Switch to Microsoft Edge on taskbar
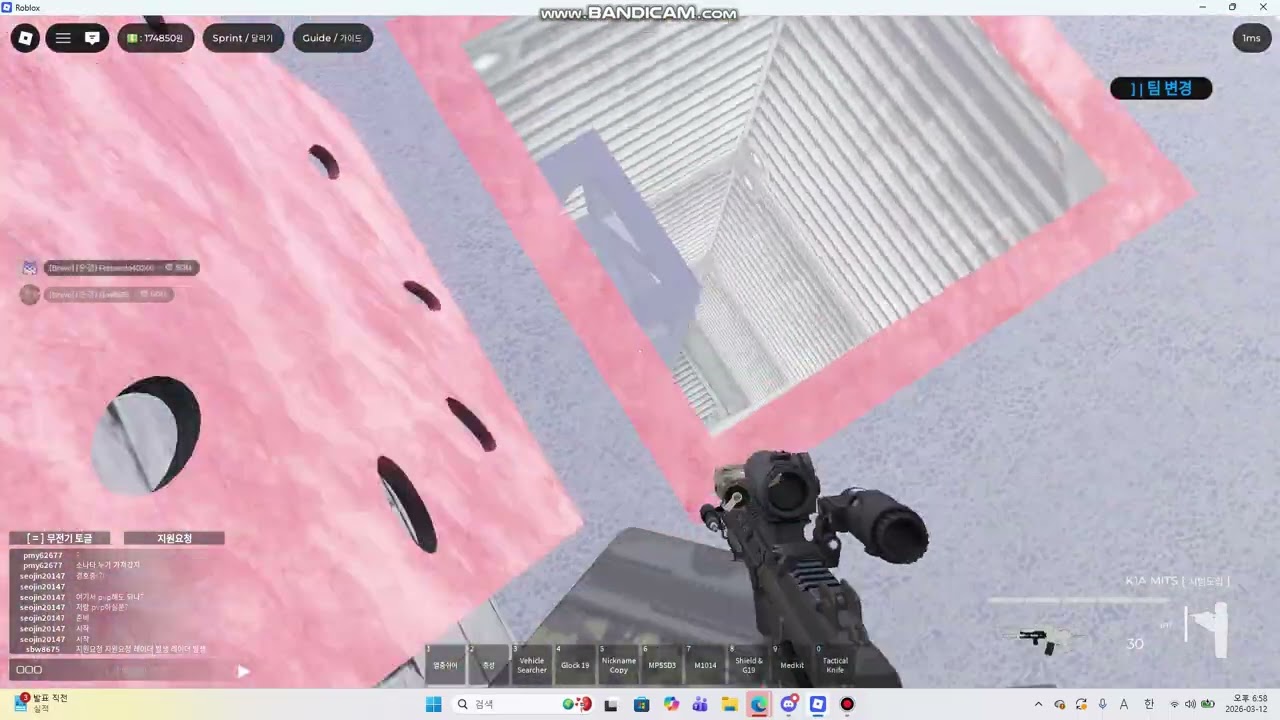Viewport: 1280px width, 720px height. point(759,704)
